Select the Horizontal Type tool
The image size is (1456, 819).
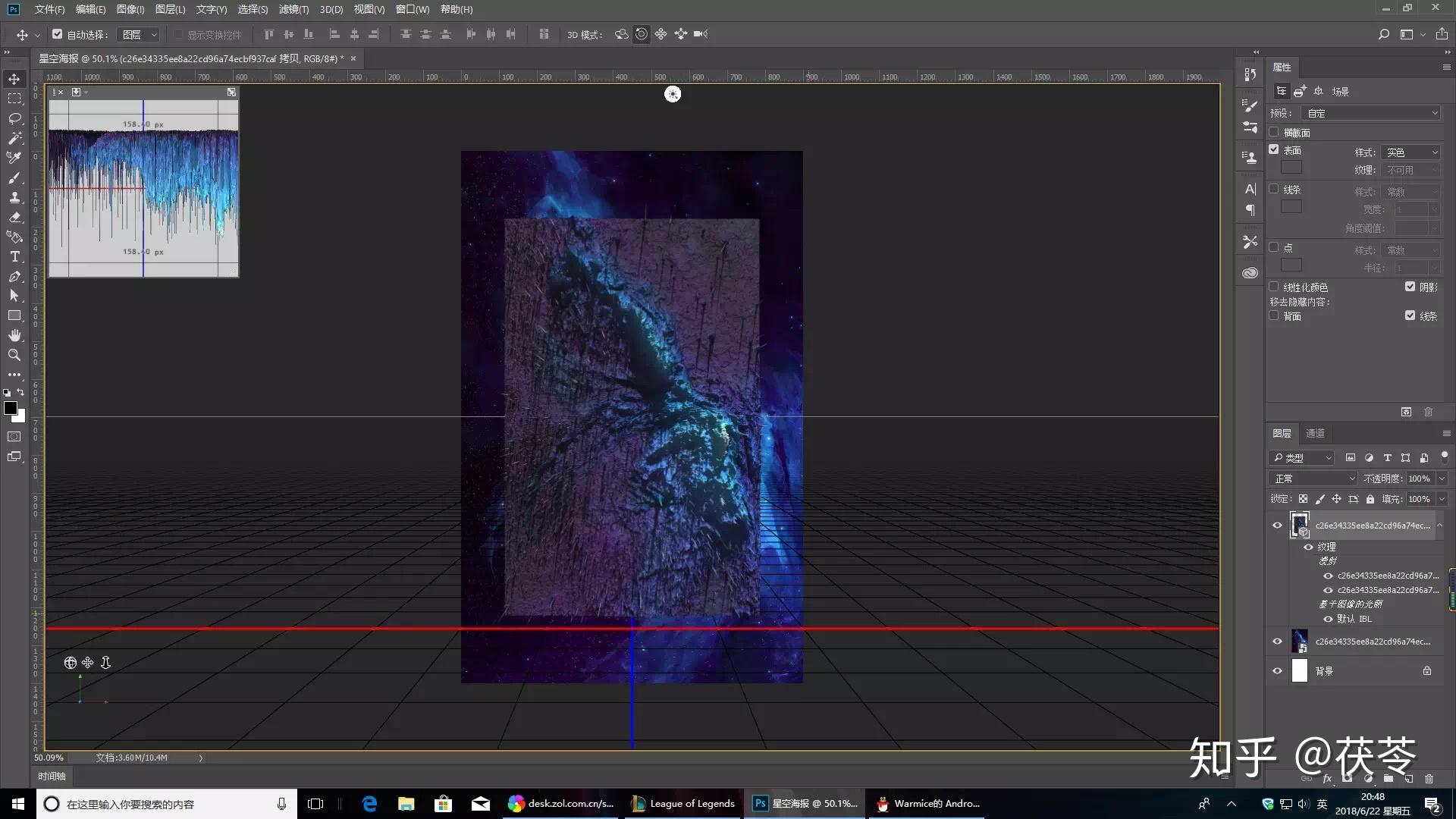tap(14, 256)
